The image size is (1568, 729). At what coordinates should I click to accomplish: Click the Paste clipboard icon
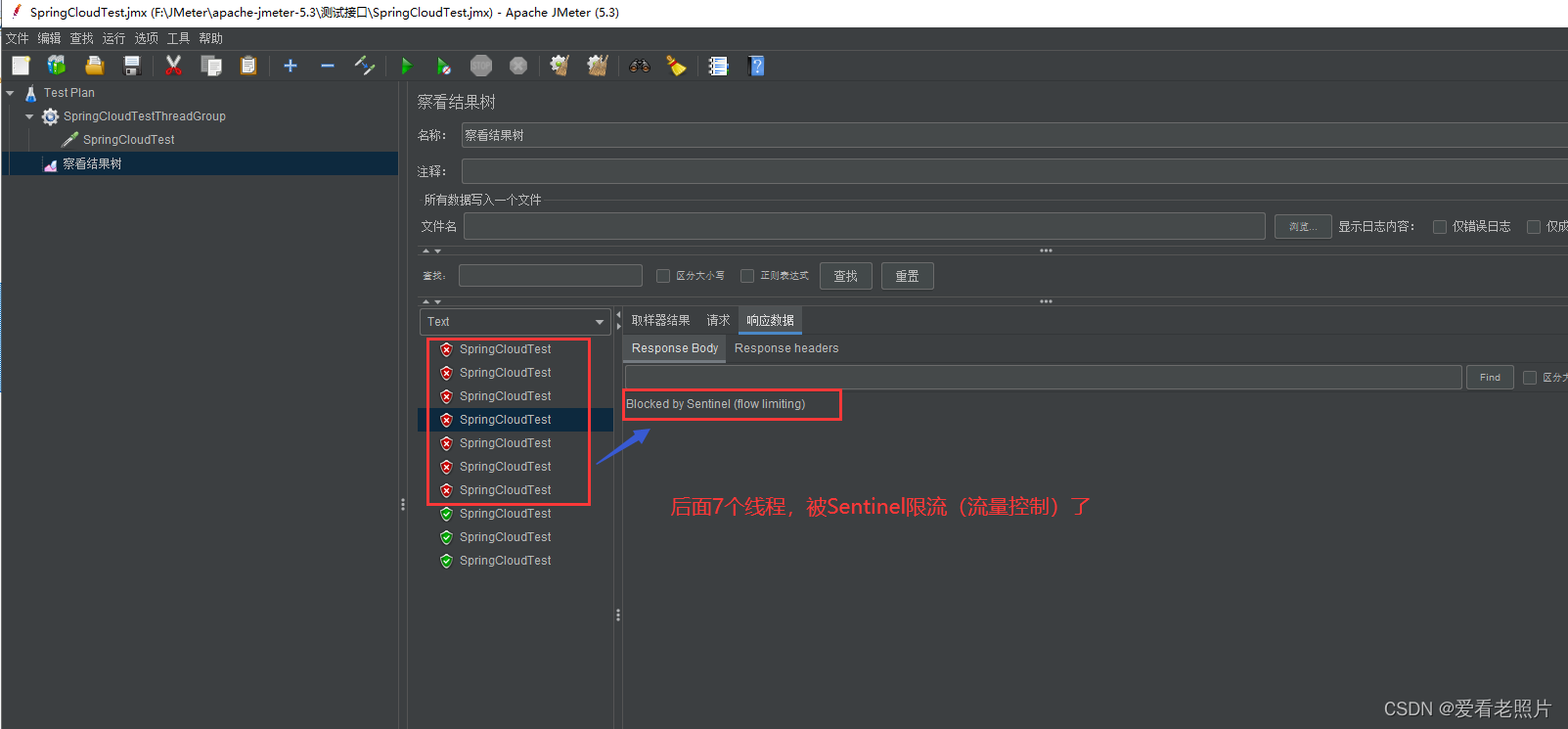(x=248, y=66)
